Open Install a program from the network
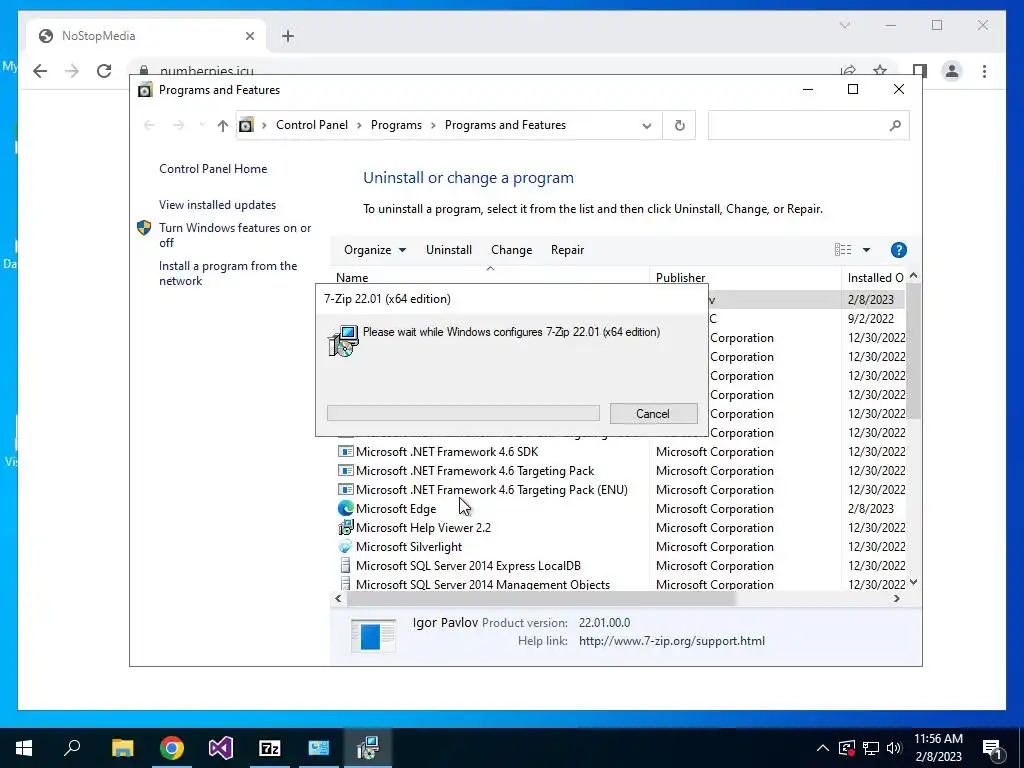The height and width of the screenshot is (768, 1024). (228, 274)
